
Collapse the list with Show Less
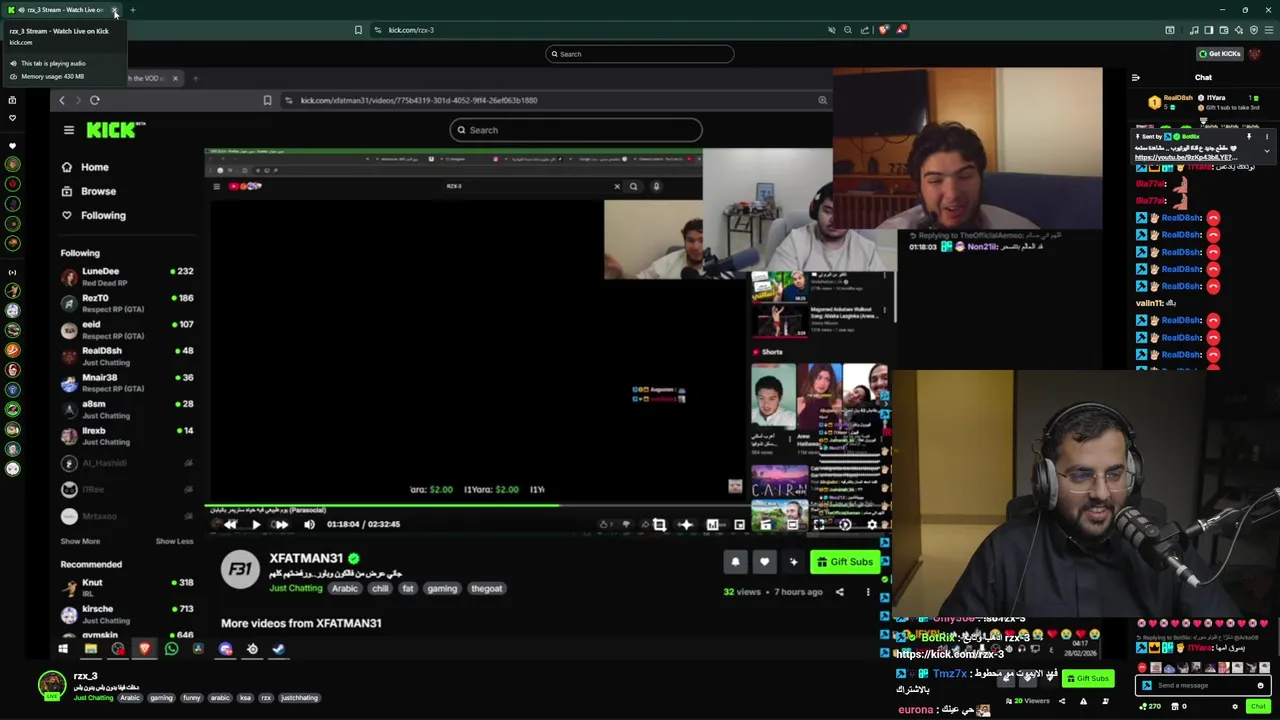(174, 541)
